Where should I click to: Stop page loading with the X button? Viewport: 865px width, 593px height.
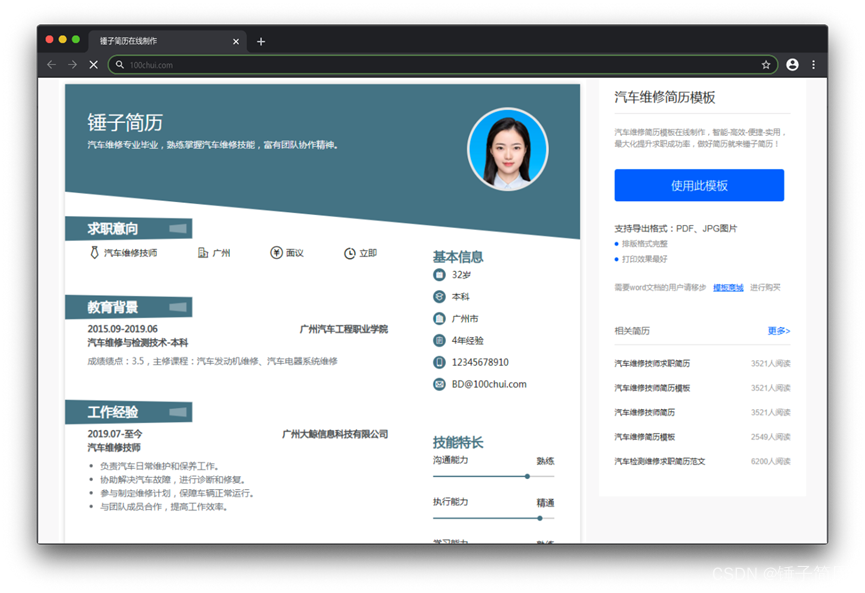pyautogui.click(x=94, y=65)
